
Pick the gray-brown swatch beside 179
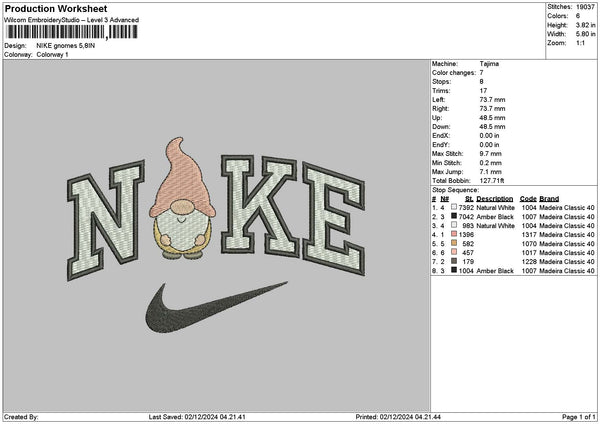pos(454,261)
